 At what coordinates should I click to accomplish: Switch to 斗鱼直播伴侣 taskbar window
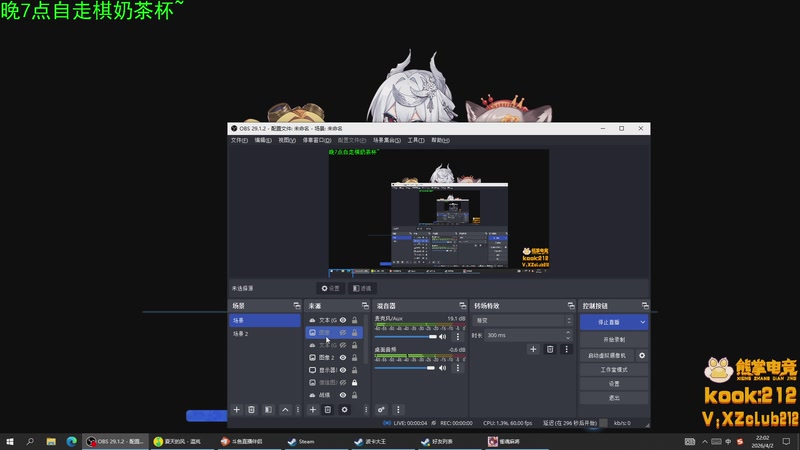pyautogui.click(x=249, y=441)
